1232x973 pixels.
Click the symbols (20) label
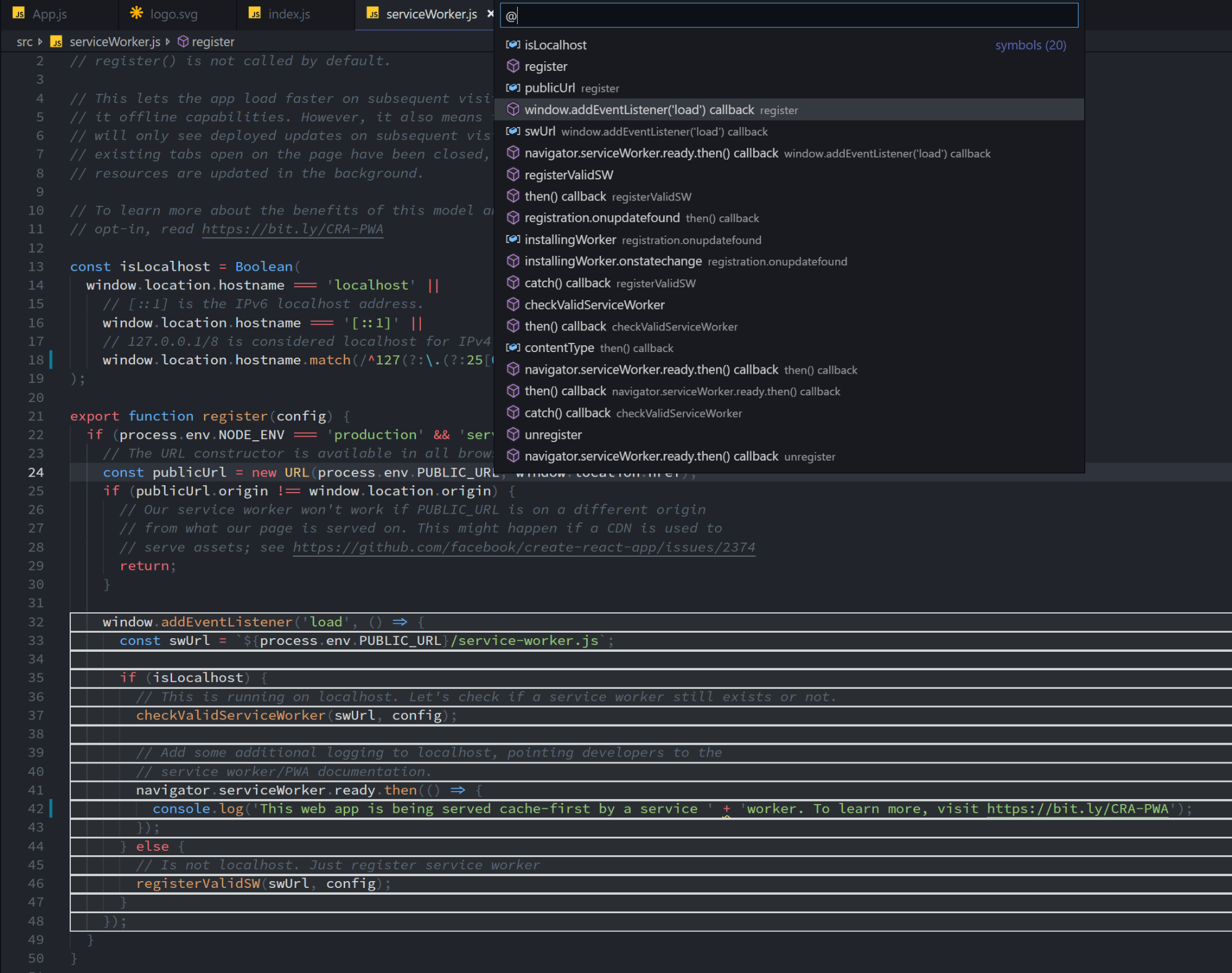click(x=1030, y=45)
